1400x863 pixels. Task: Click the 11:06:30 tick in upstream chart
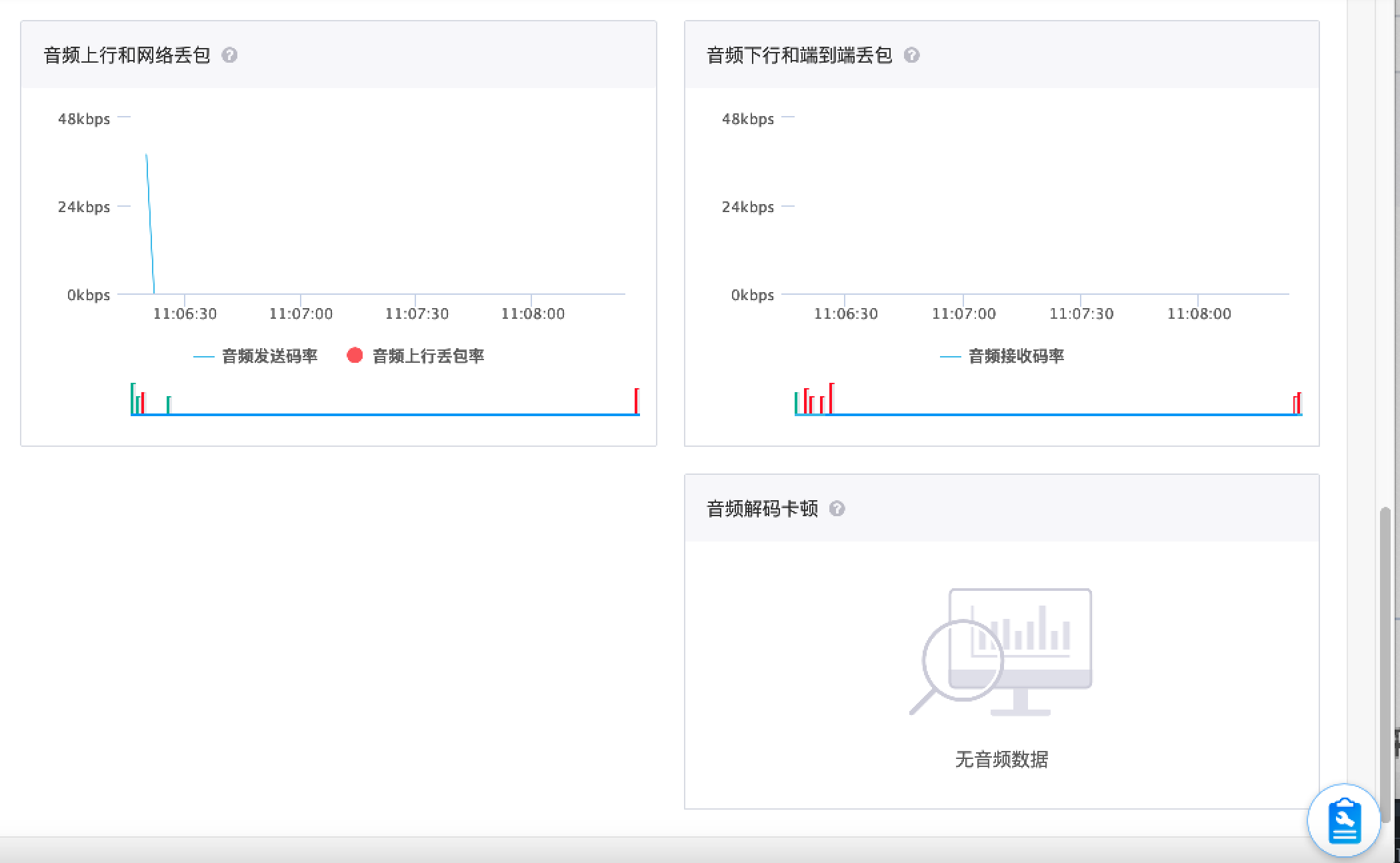tap(185, 313)
